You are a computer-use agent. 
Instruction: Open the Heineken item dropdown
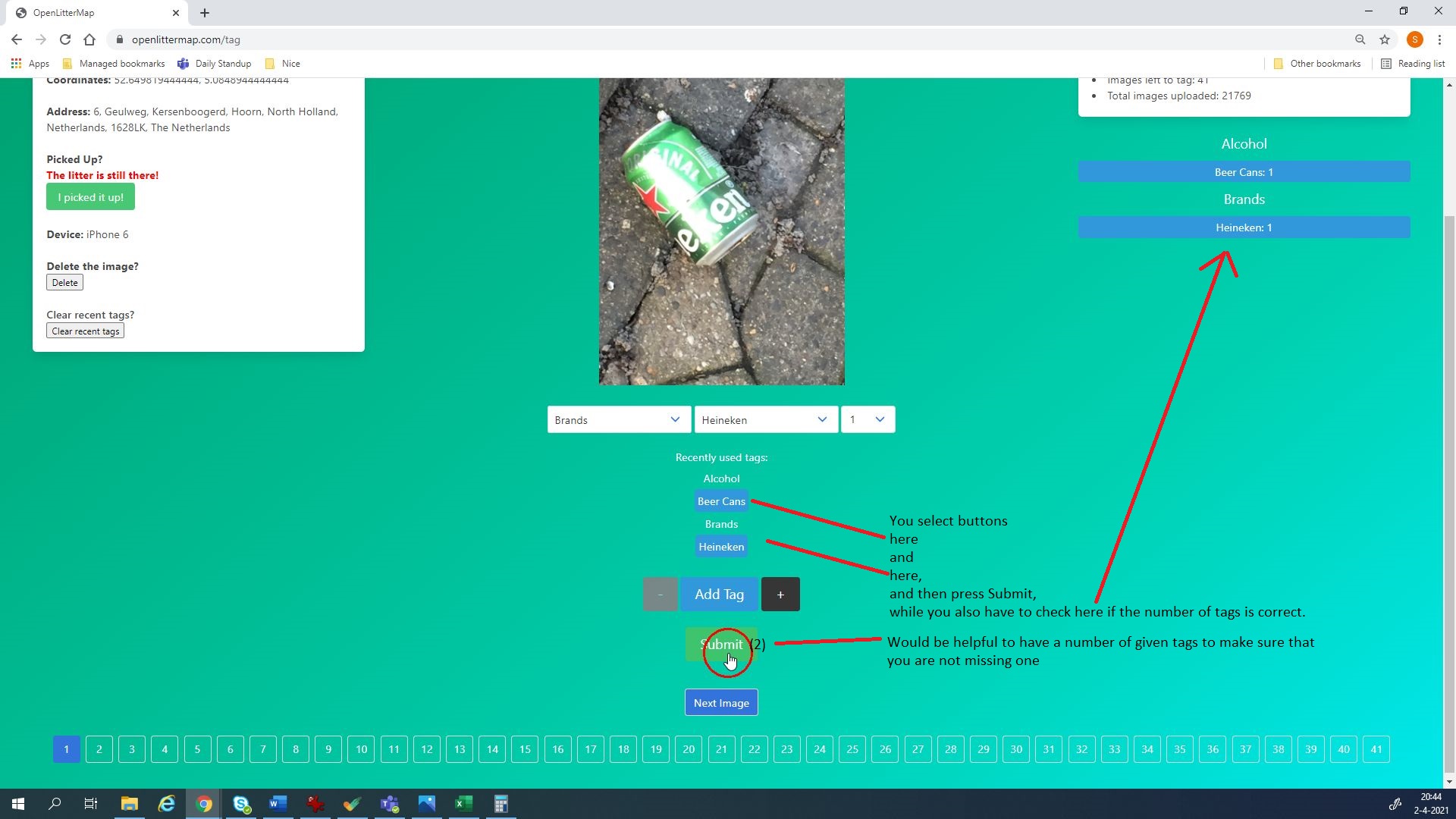point(765,419)
